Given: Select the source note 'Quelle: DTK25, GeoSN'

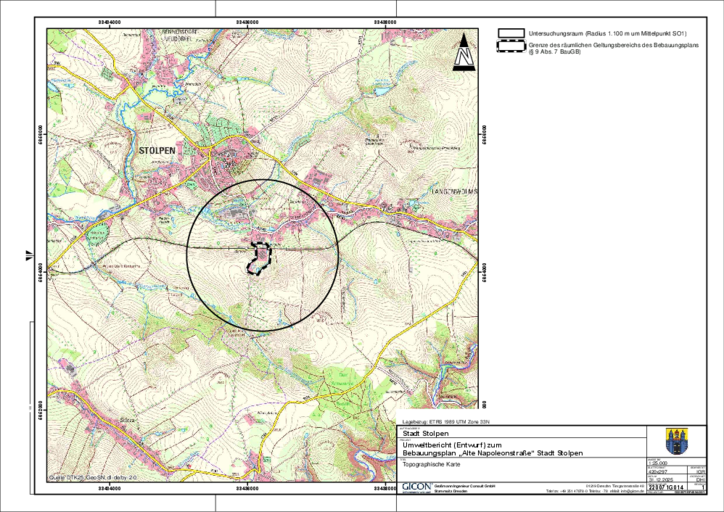Looking at the screenshot, I should [79, 478].
